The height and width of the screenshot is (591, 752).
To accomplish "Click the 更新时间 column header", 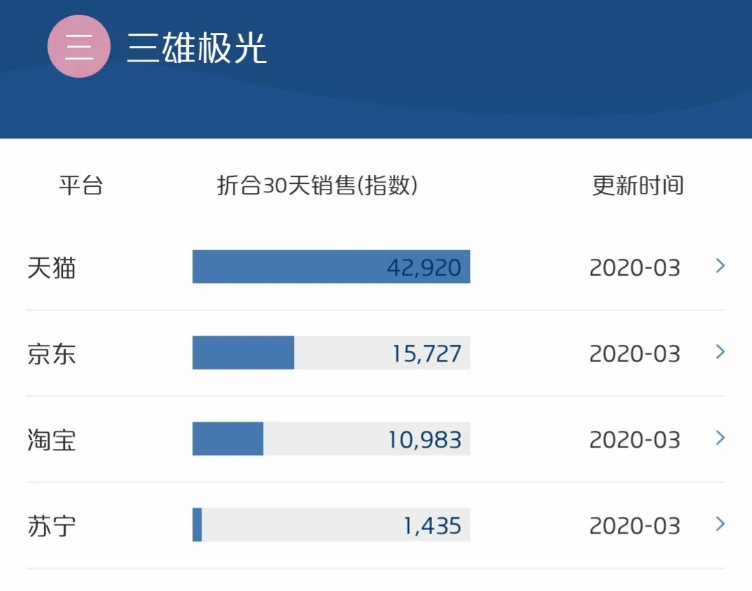I will tap(638, 185).
